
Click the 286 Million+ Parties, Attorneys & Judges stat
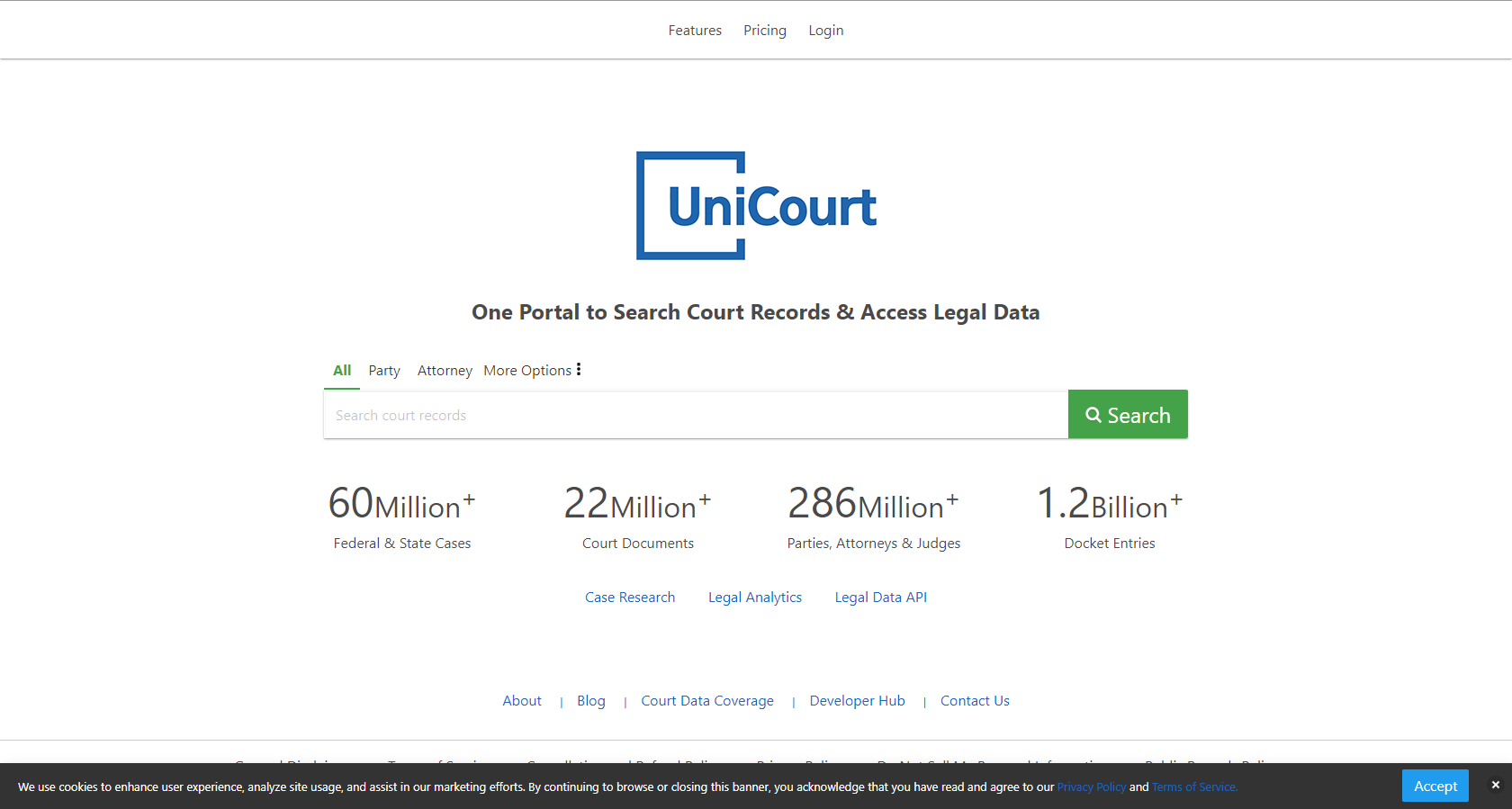click(x=874, y=517)
